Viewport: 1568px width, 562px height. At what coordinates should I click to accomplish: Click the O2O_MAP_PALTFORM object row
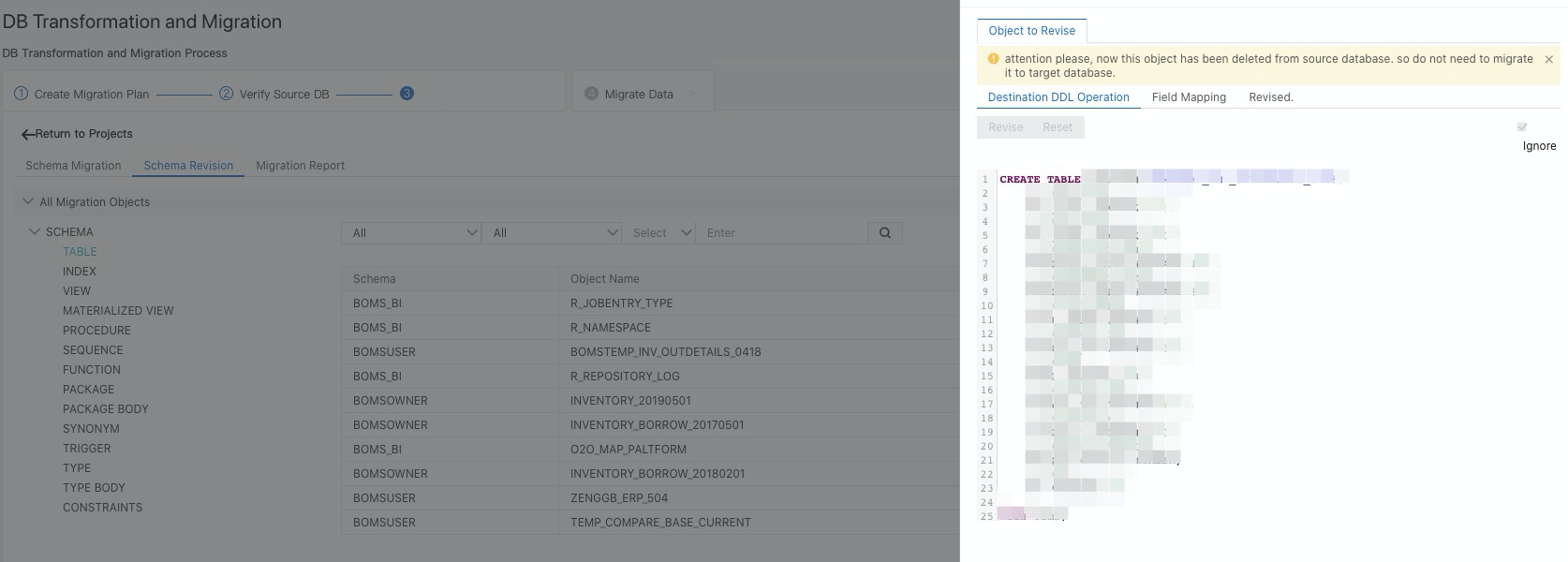pos(650,449)
